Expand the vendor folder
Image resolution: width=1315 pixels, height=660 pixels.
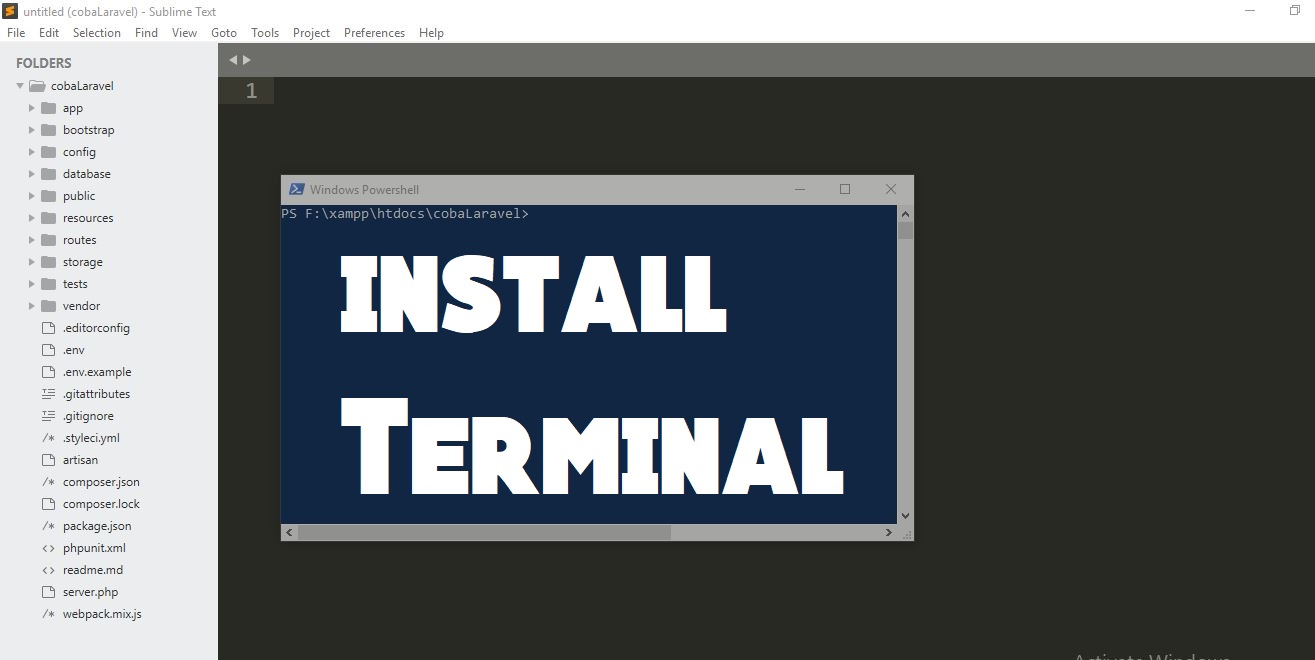pos(31,305)
